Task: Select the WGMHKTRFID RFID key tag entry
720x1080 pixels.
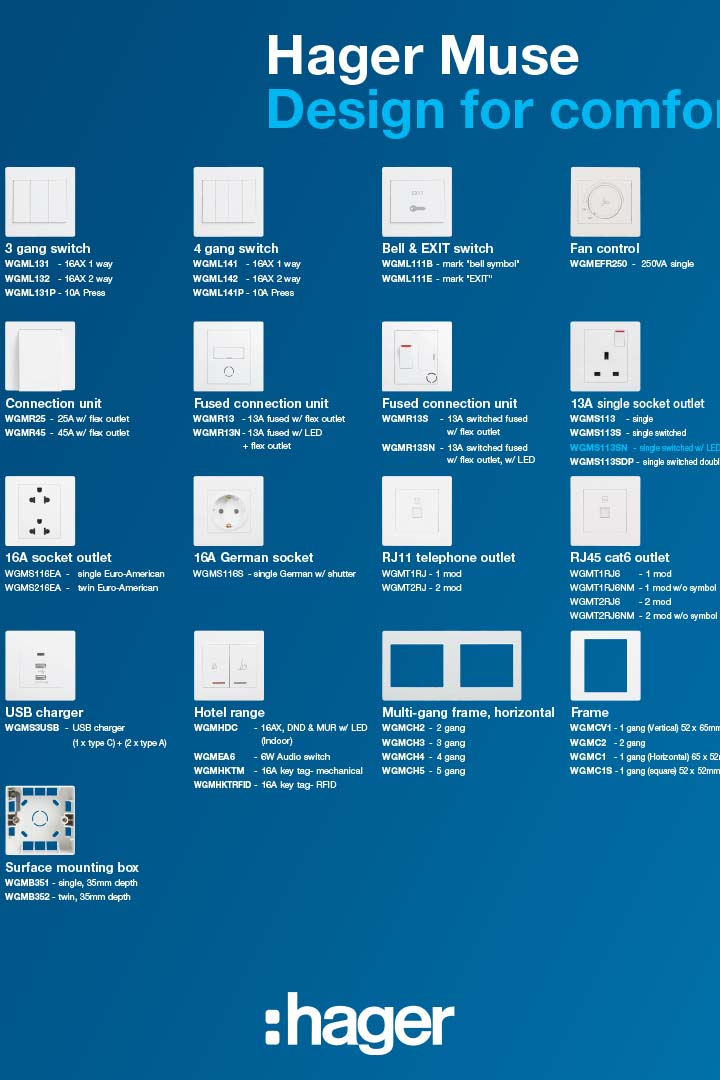Action: pyautogui.click(x=222, y=785)
